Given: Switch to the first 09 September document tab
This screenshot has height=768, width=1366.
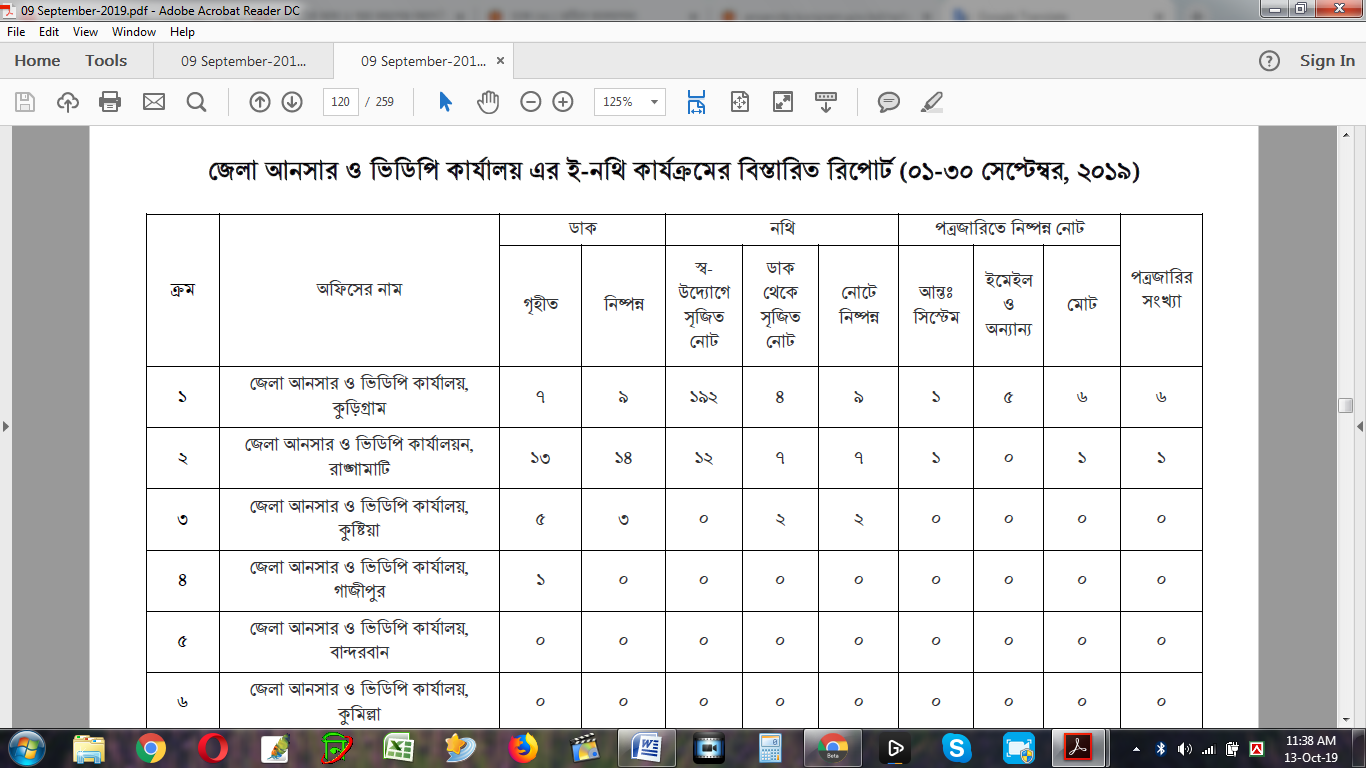Looking at the screenshot, I should (x=244, y=61).
